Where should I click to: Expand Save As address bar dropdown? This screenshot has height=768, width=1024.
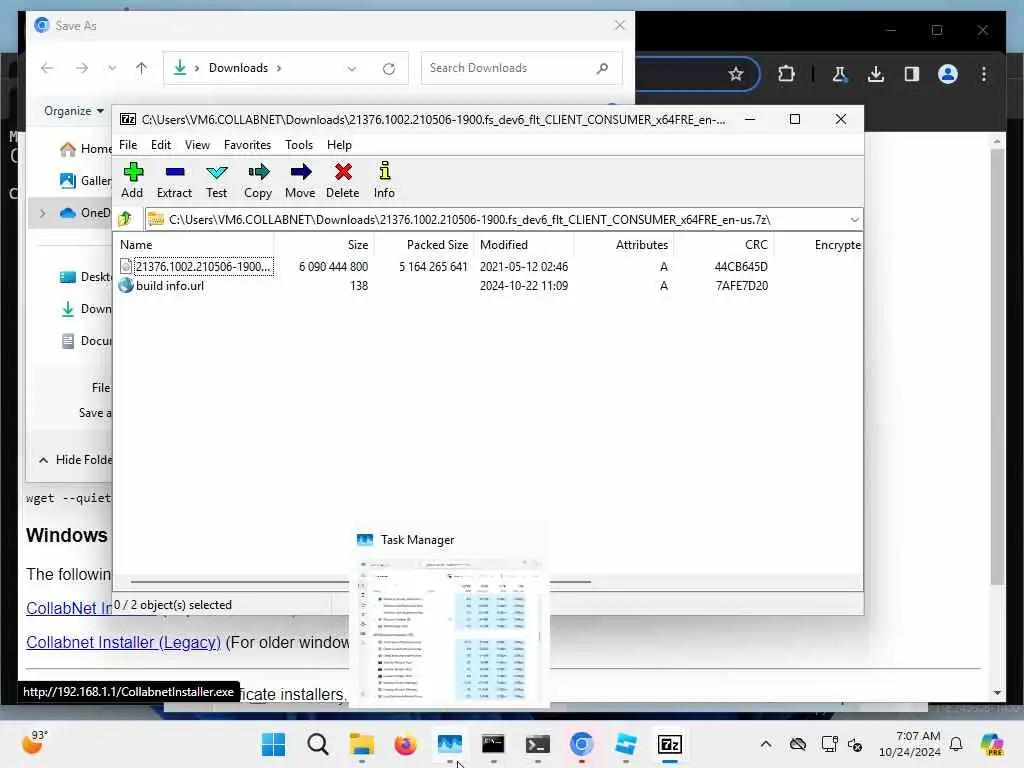352,69
